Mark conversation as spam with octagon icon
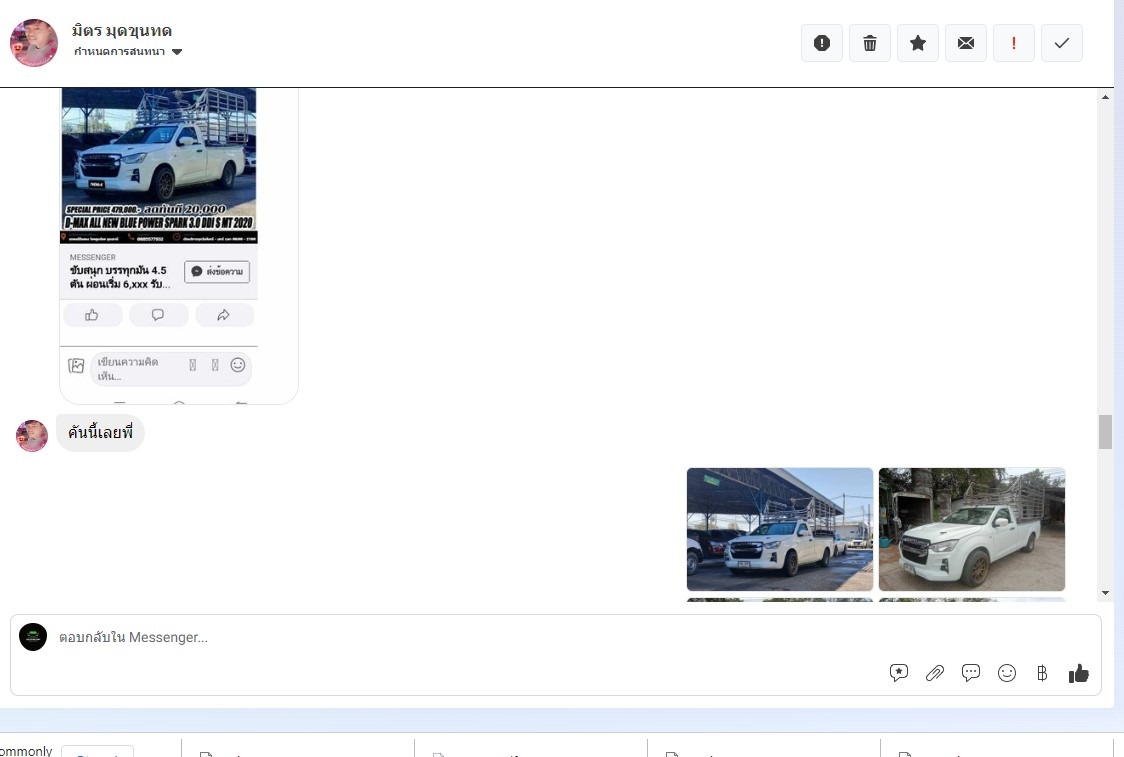1124x757 pixels. (x=822, y=43)
